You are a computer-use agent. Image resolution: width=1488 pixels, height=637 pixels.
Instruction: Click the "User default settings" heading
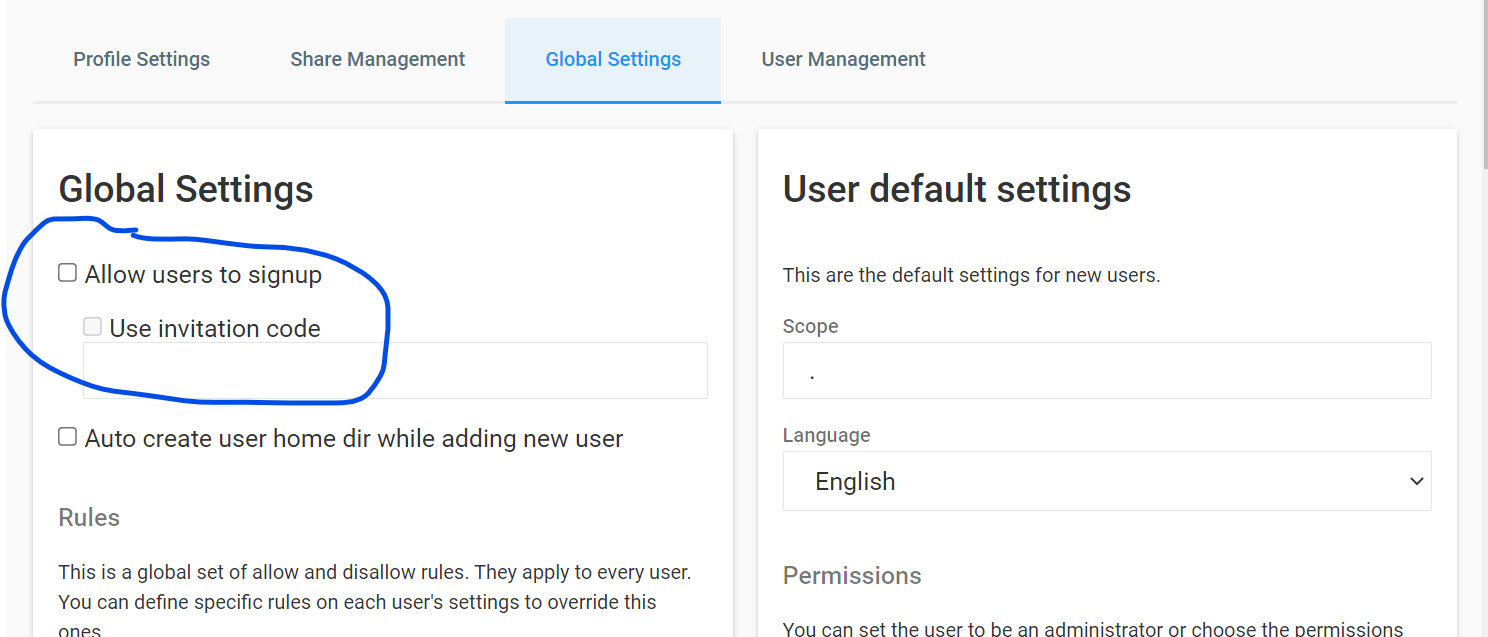point(957,189)
